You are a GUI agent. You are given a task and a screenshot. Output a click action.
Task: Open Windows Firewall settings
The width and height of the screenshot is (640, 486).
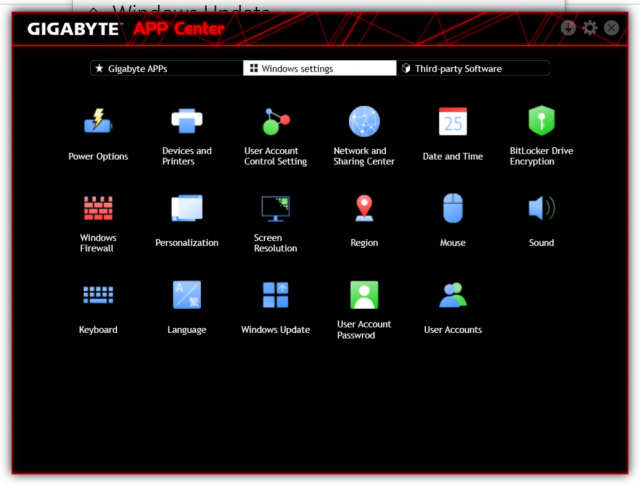click(x=98, y=208)
